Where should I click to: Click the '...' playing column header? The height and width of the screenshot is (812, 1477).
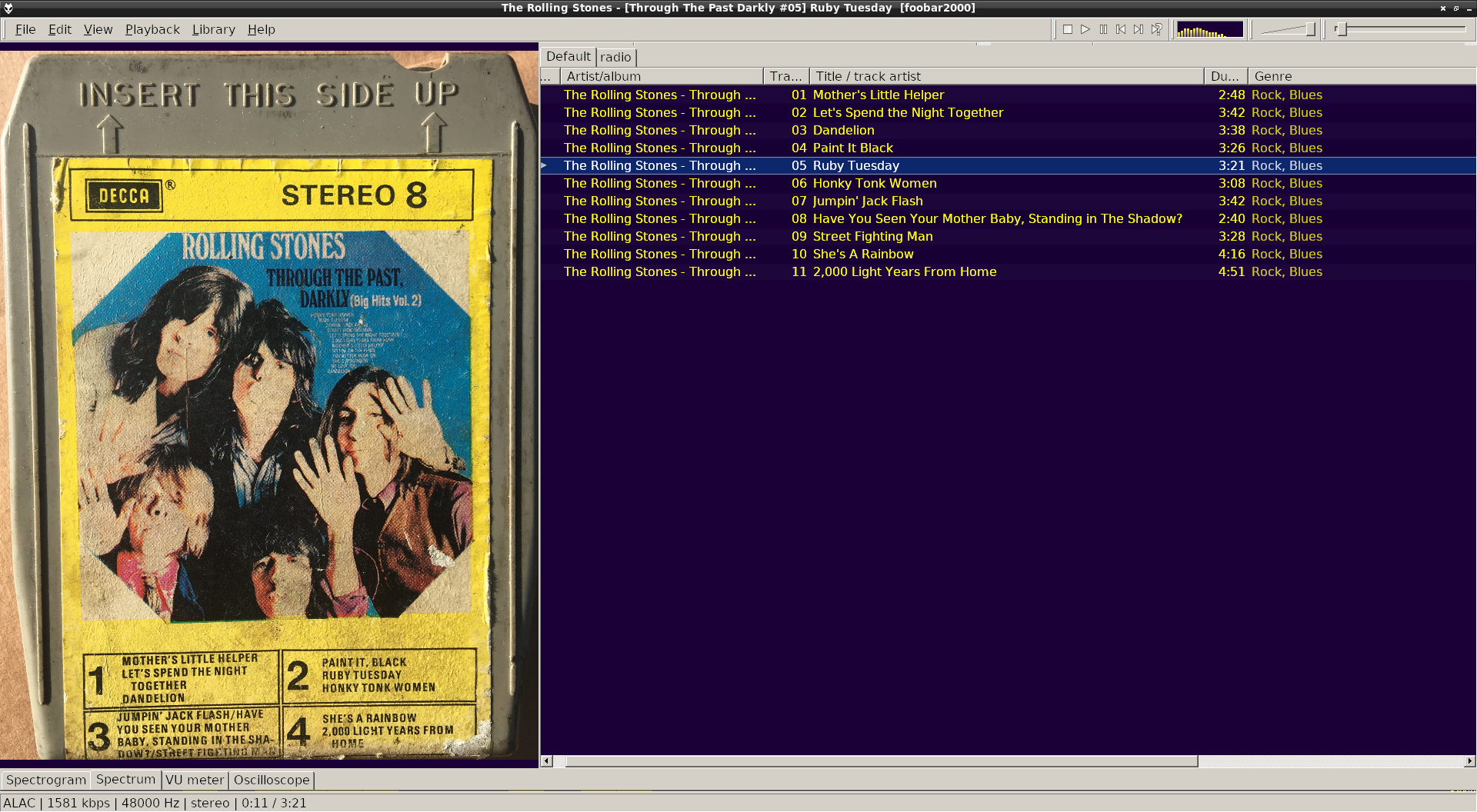tap(550, 76)
